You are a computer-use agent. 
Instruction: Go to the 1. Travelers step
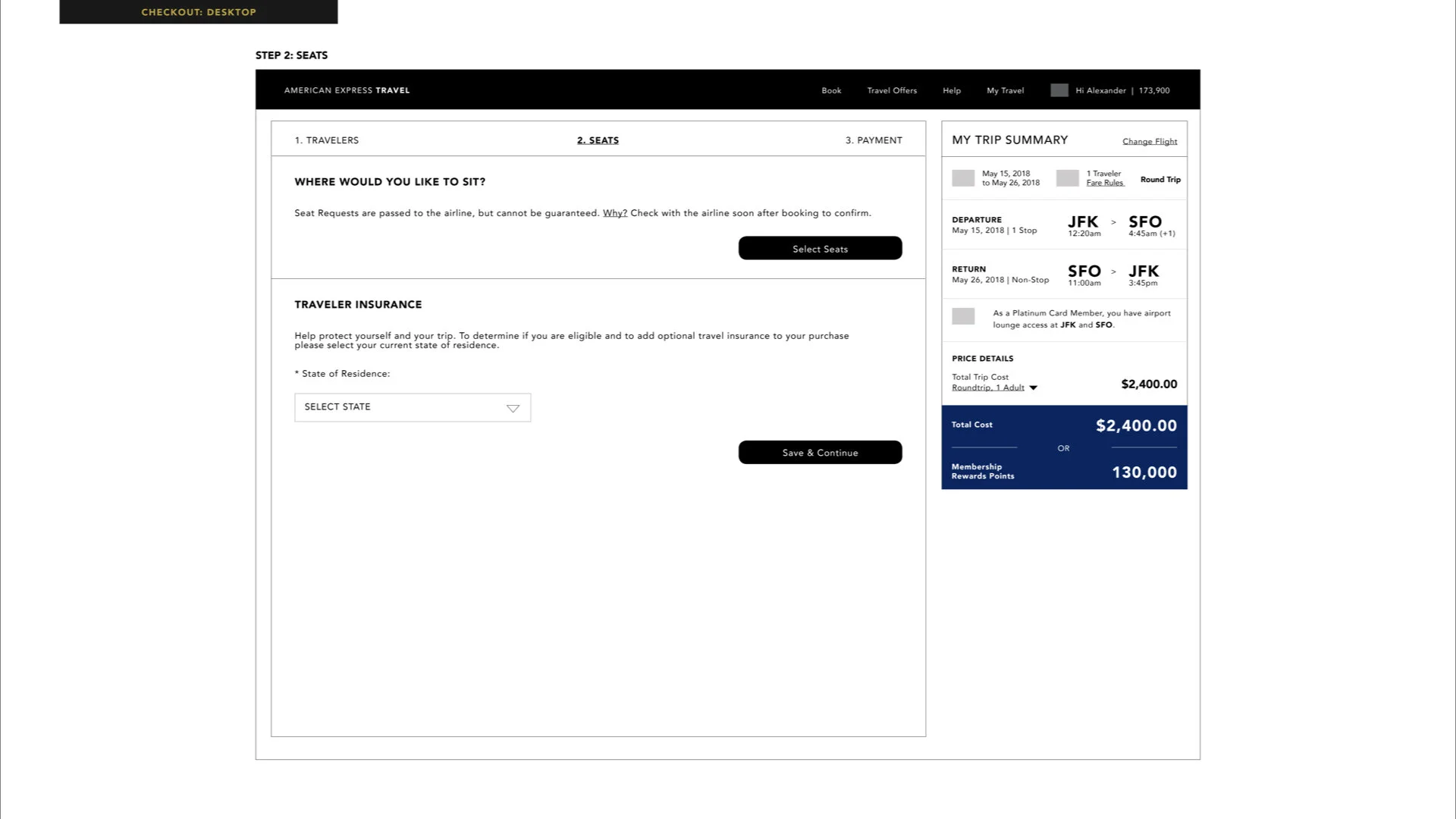pos(326,140)
